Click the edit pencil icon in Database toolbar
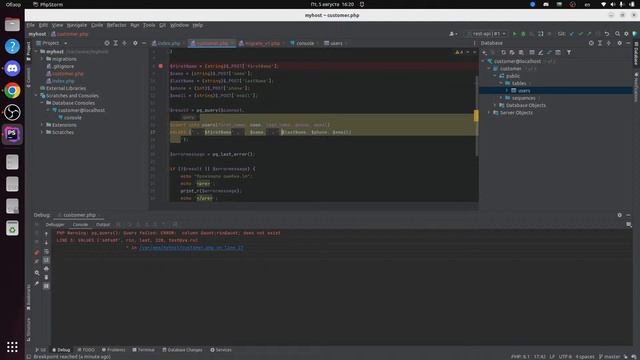 click(540, 52)
